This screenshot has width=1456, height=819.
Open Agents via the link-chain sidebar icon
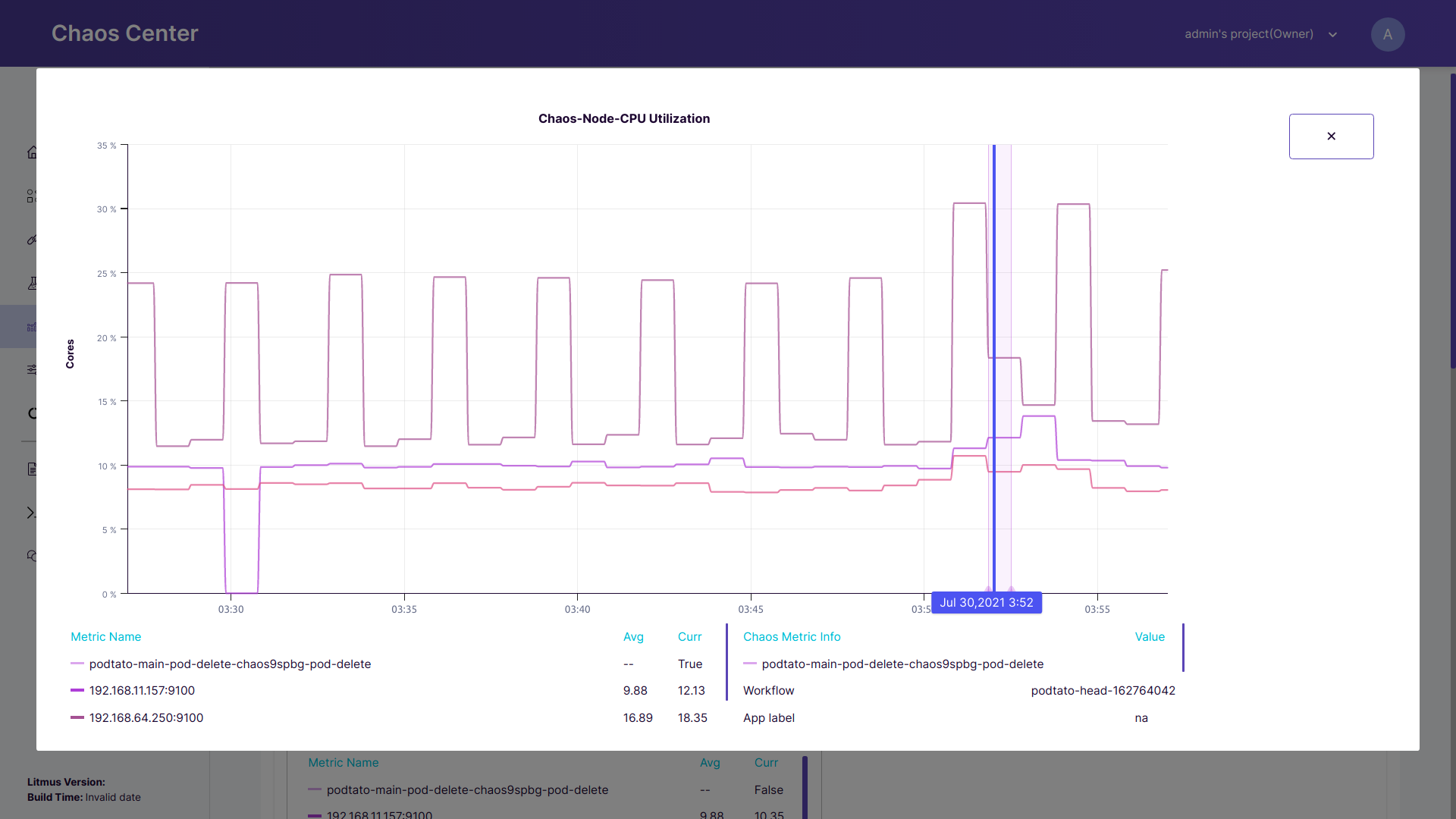point(32,240)
